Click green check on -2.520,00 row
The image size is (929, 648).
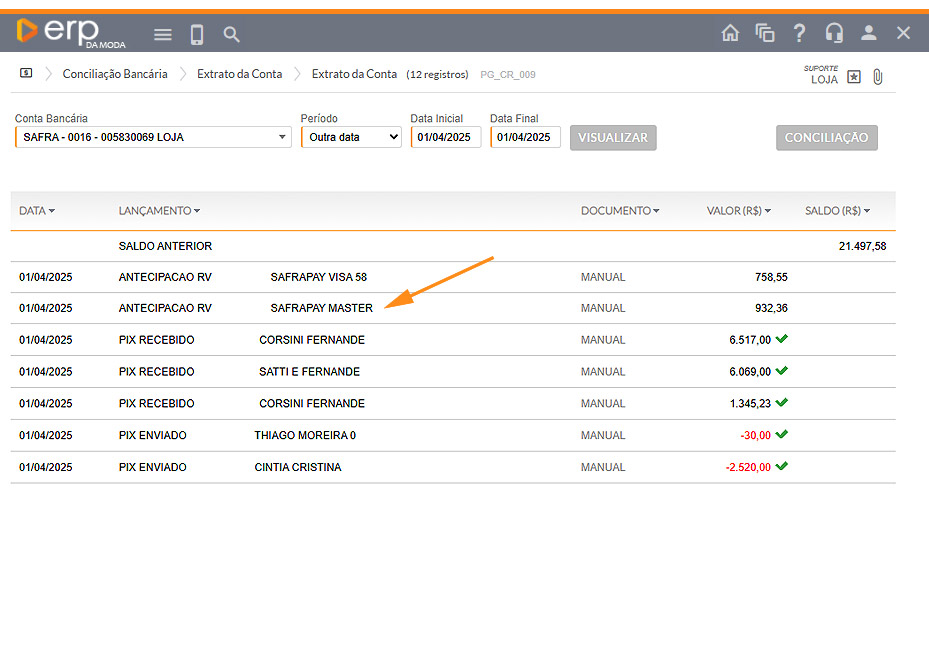(x=782, y=466)
